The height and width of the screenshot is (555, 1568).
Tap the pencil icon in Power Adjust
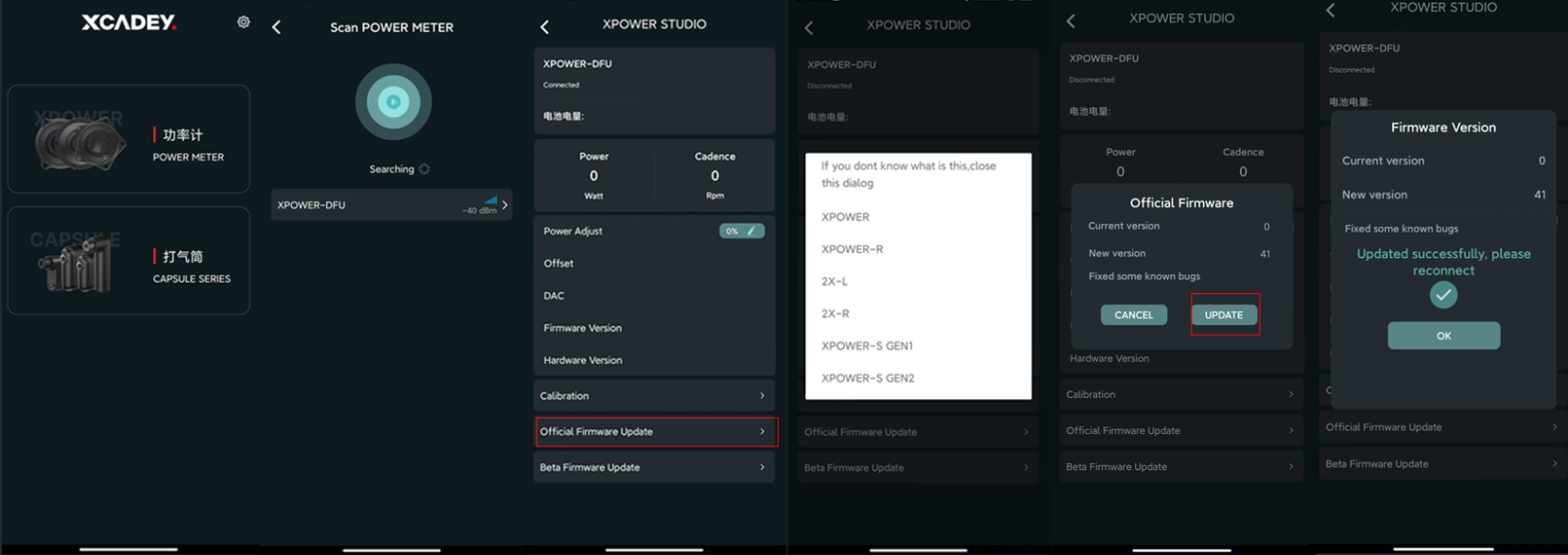pos(751,231)
